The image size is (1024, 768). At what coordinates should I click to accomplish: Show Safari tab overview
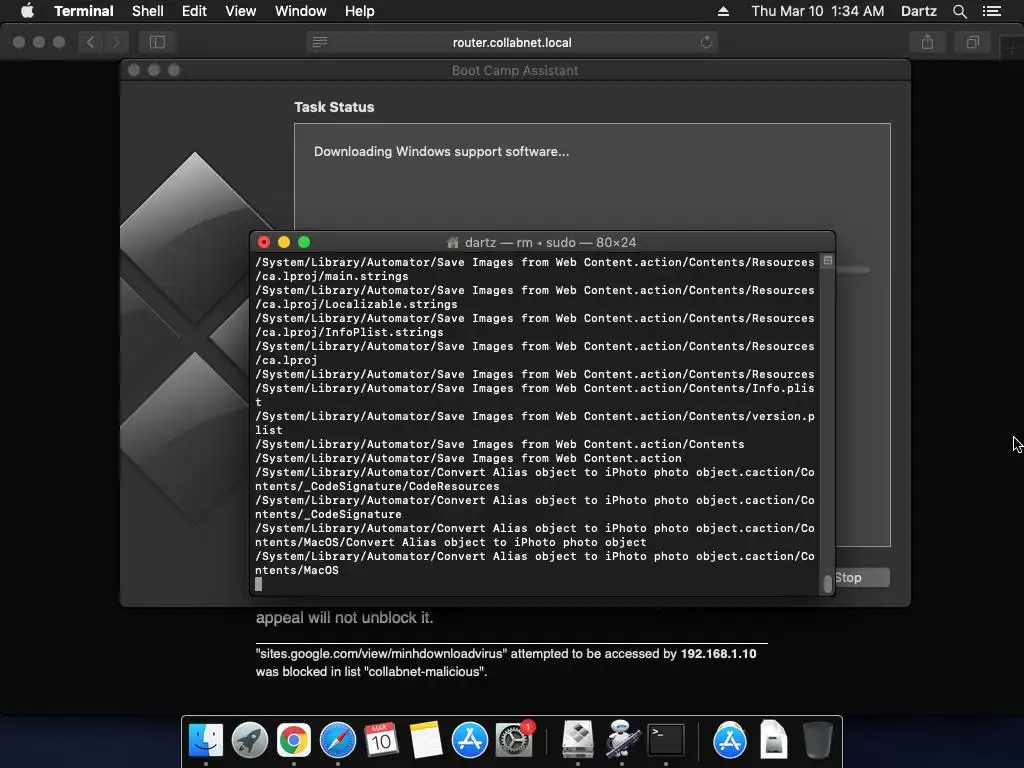(972, 42)
